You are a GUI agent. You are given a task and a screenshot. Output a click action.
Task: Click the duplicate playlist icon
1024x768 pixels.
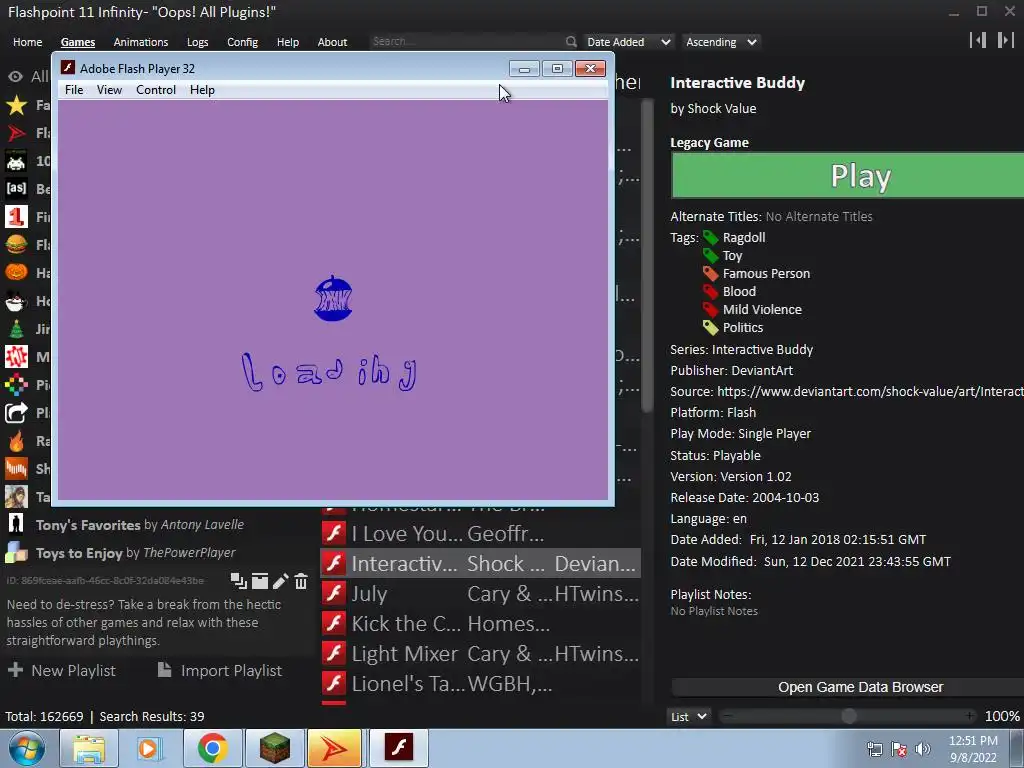pos(238,581)
